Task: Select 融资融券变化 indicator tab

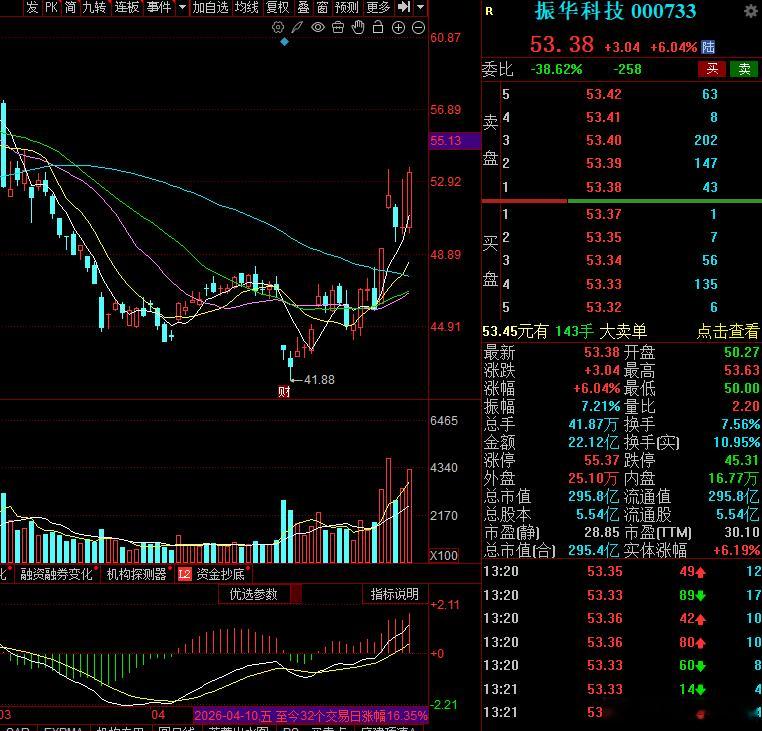Action: click(x=56, y=574)
